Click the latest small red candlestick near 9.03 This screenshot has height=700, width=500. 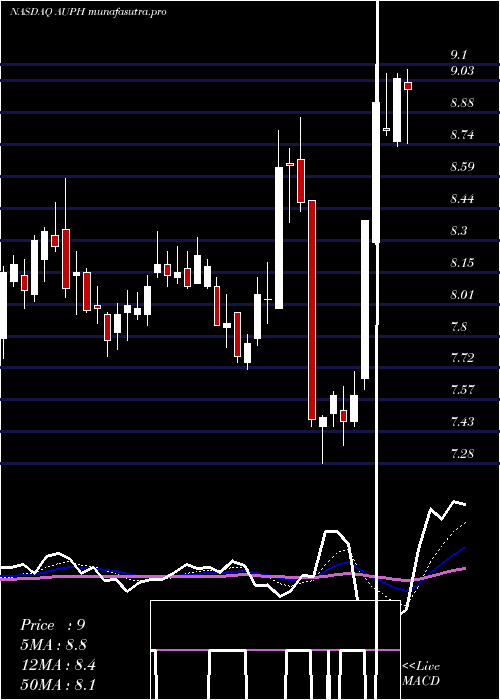click(x=408, y=86)
